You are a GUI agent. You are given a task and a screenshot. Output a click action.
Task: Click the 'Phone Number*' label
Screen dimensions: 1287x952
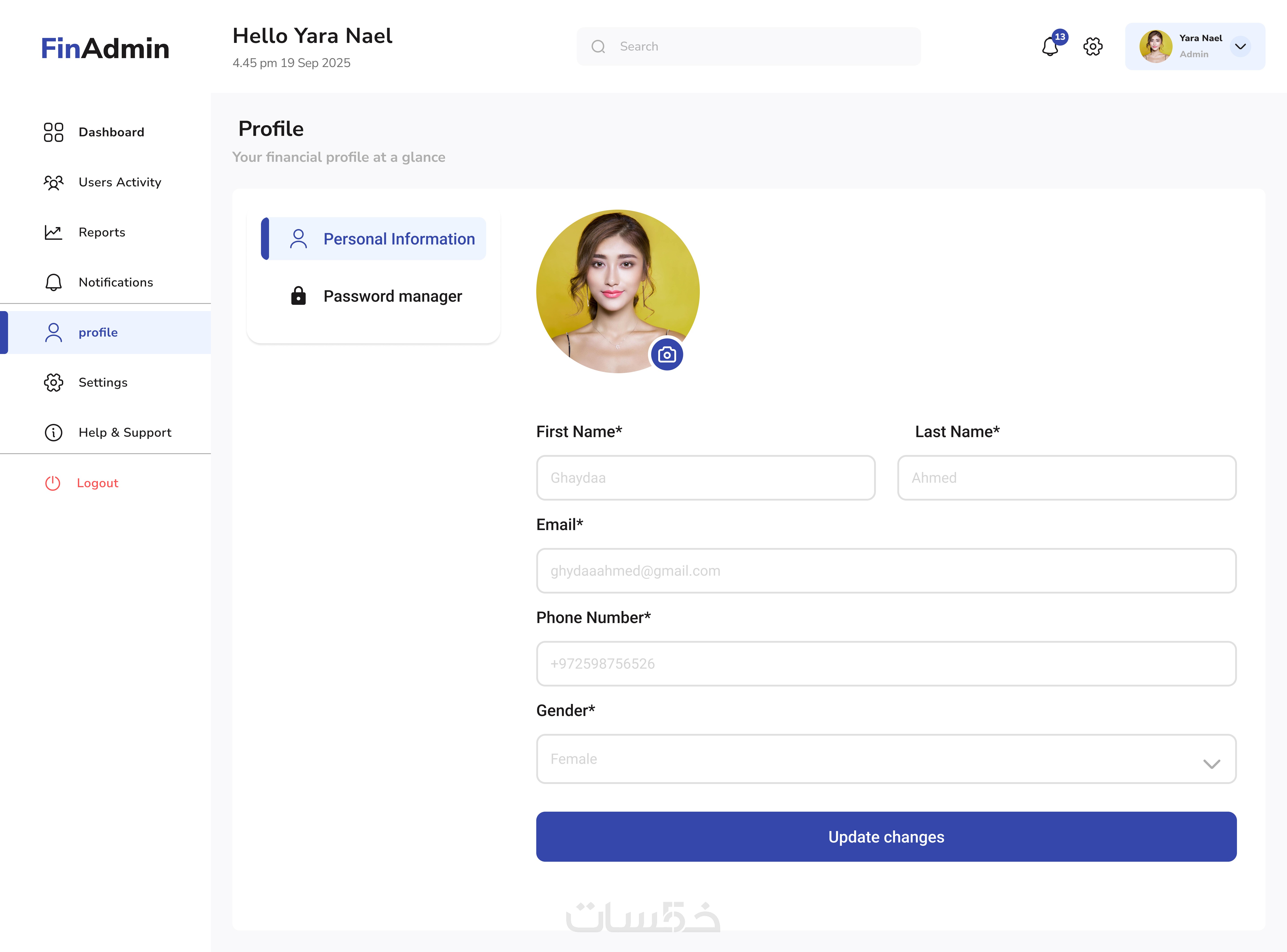pyautogui.click(x=593, y=618)
